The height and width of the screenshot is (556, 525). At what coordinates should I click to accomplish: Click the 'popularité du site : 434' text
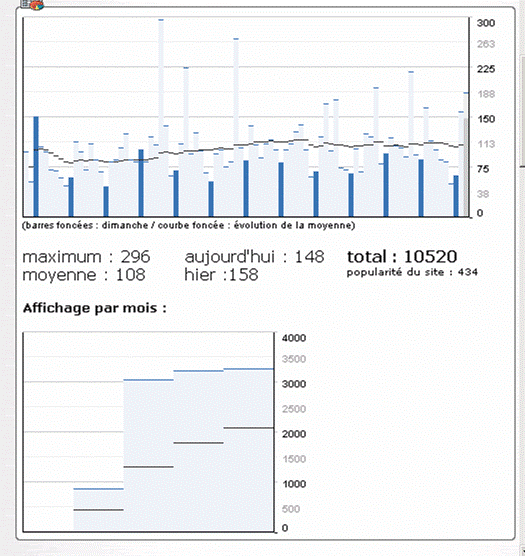coord(412,272)
